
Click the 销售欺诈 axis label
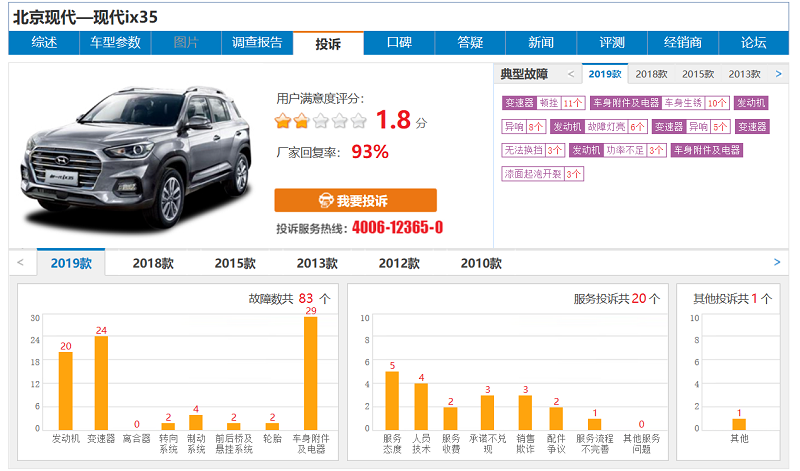526,443
